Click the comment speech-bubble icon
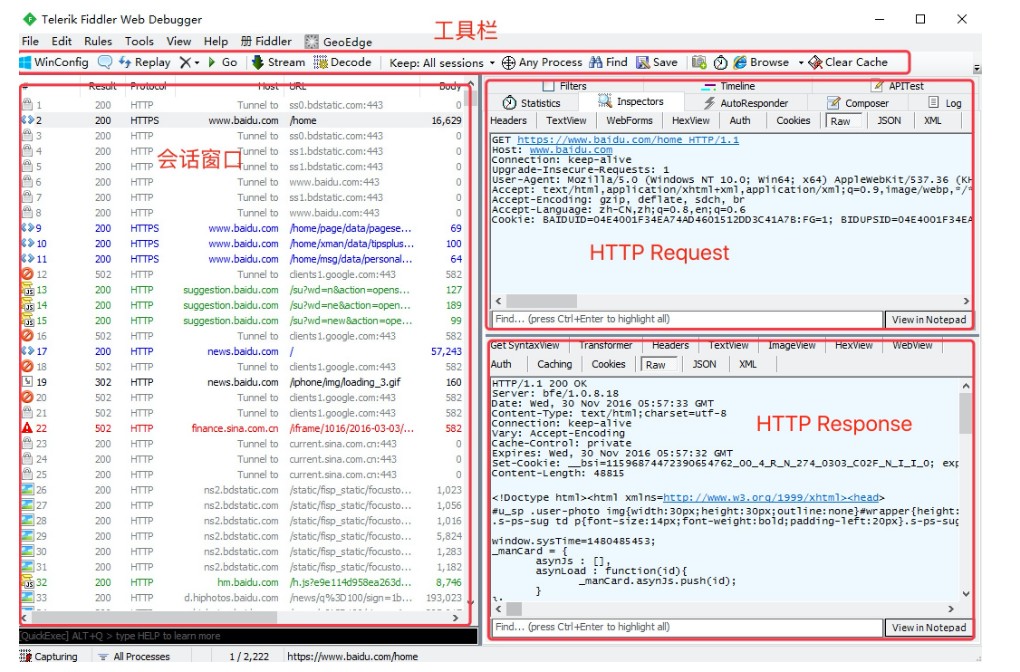The width and height of the screenshot is (1020, 672). [x=105, y=62]
